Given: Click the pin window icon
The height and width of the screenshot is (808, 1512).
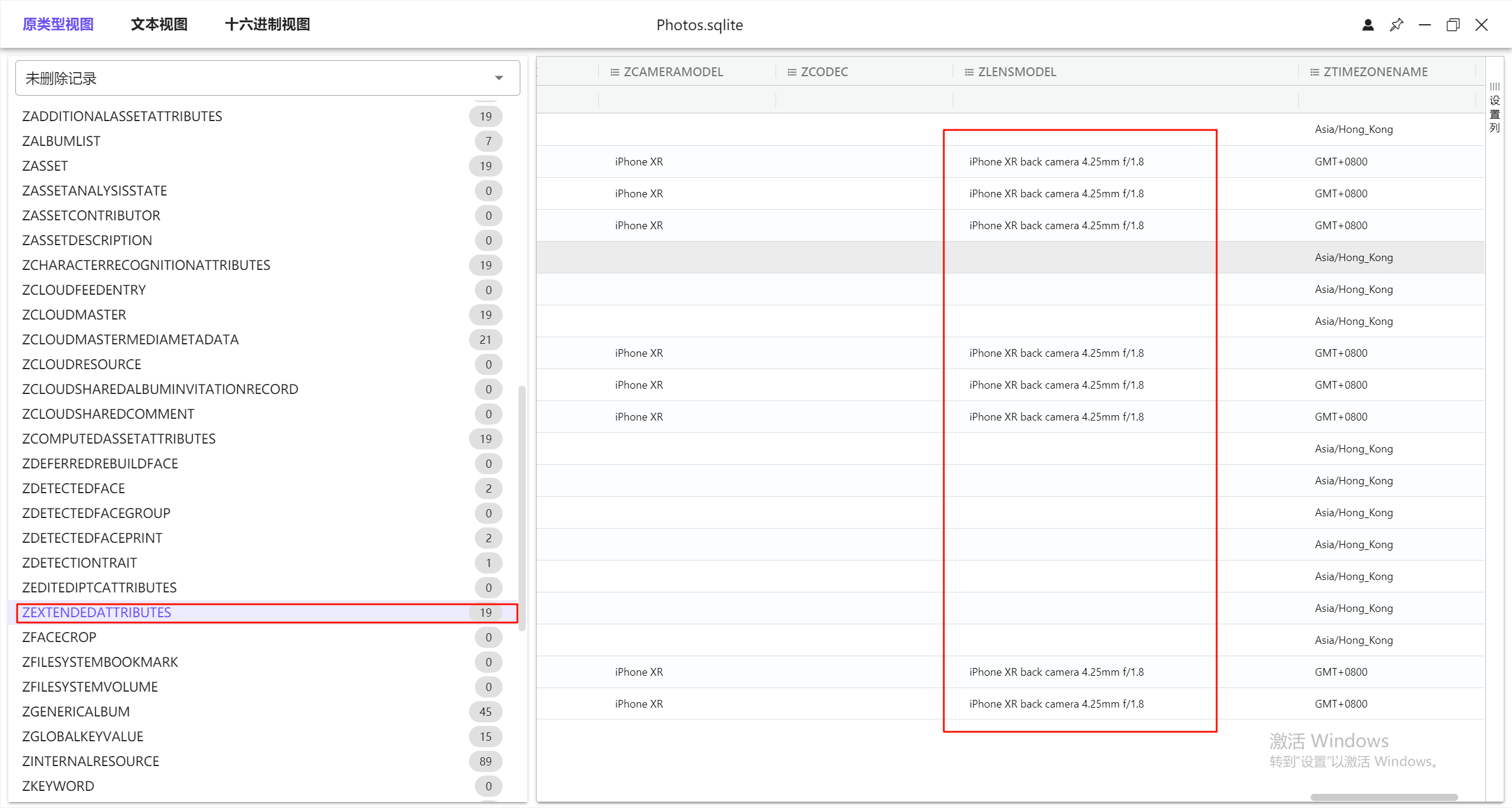Looking at the screenshot, I should (x=1396, y=25).
